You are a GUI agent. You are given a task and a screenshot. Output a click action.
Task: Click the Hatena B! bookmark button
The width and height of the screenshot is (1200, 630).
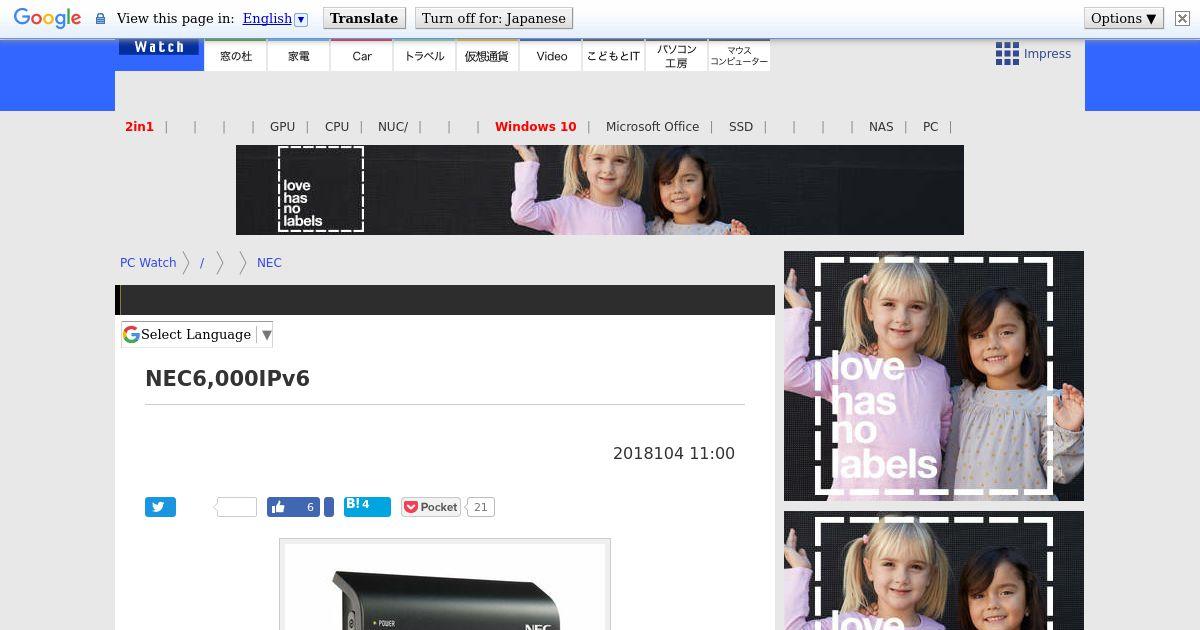[367, 506]
